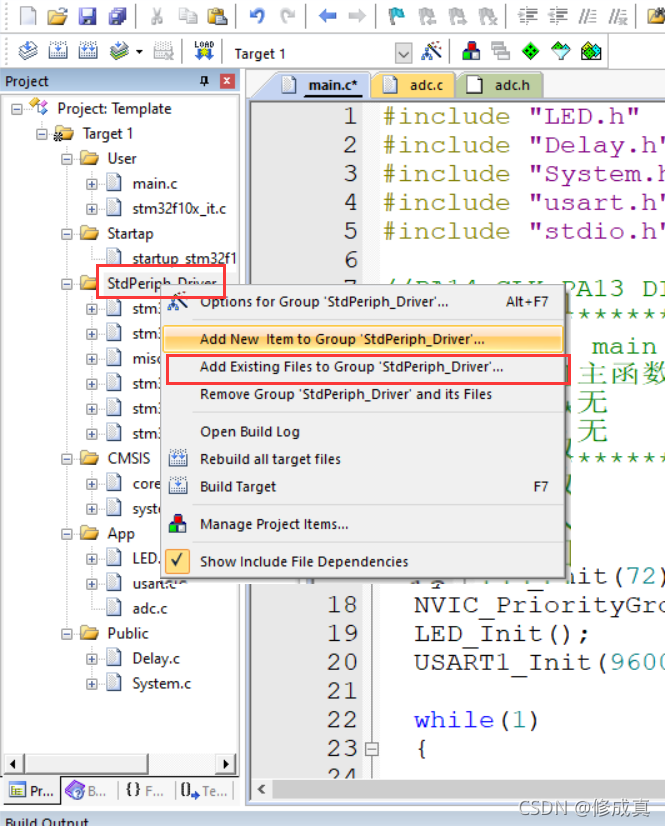Collapse the Target 1 tree node
The height and width of the screenshot is (826, 665).
[x=42, y=134]
